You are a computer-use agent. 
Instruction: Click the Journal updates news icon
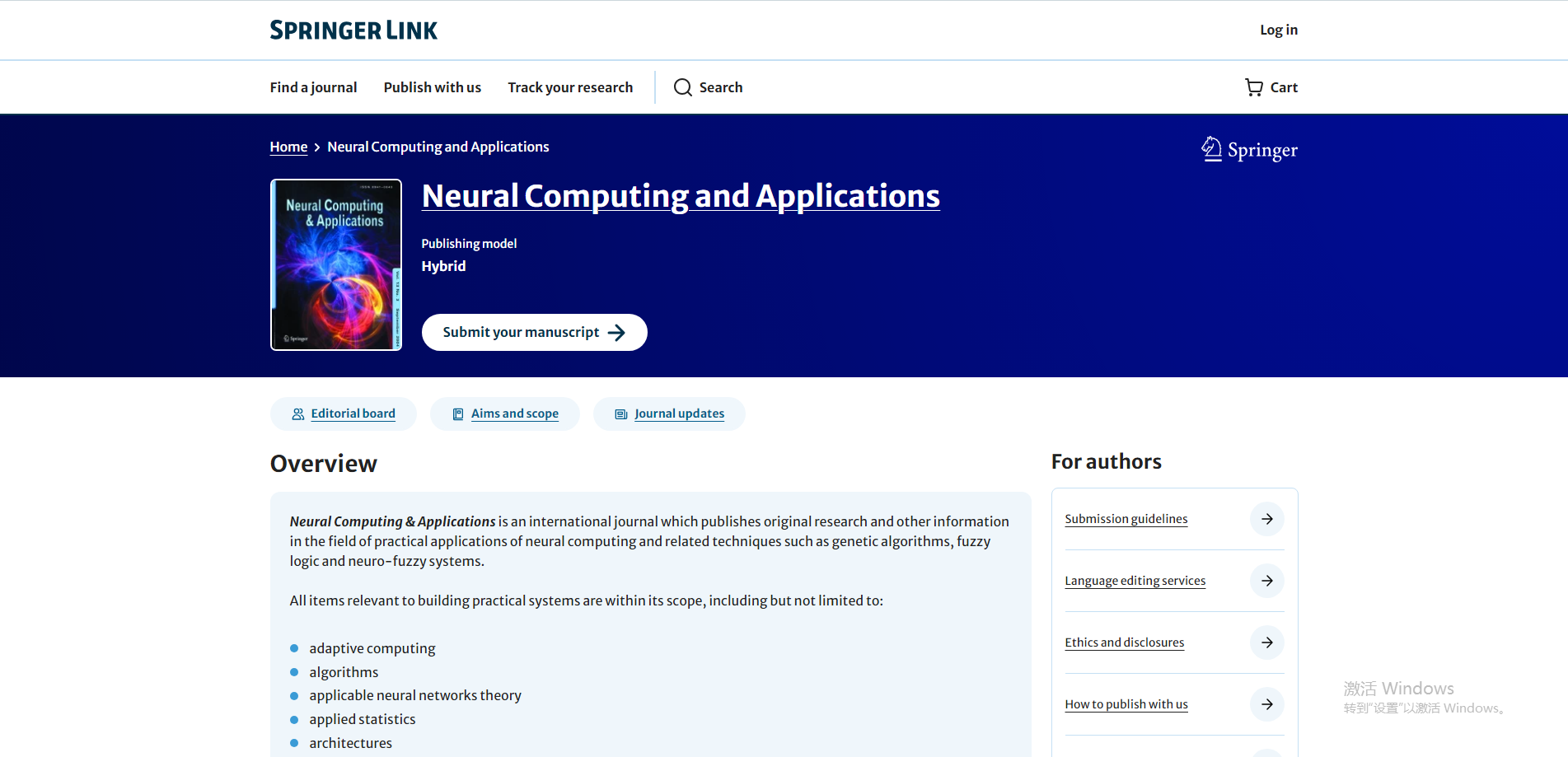click(621, 414)
